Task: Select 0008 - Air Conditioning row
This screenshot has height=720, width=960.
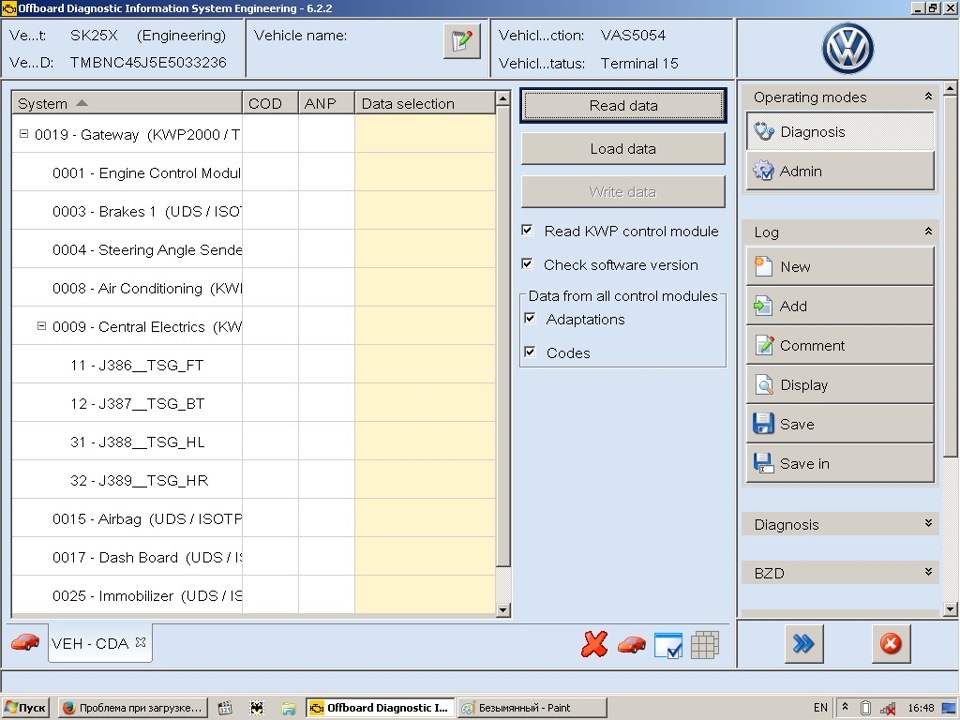Action: click(x=253, y=288)
